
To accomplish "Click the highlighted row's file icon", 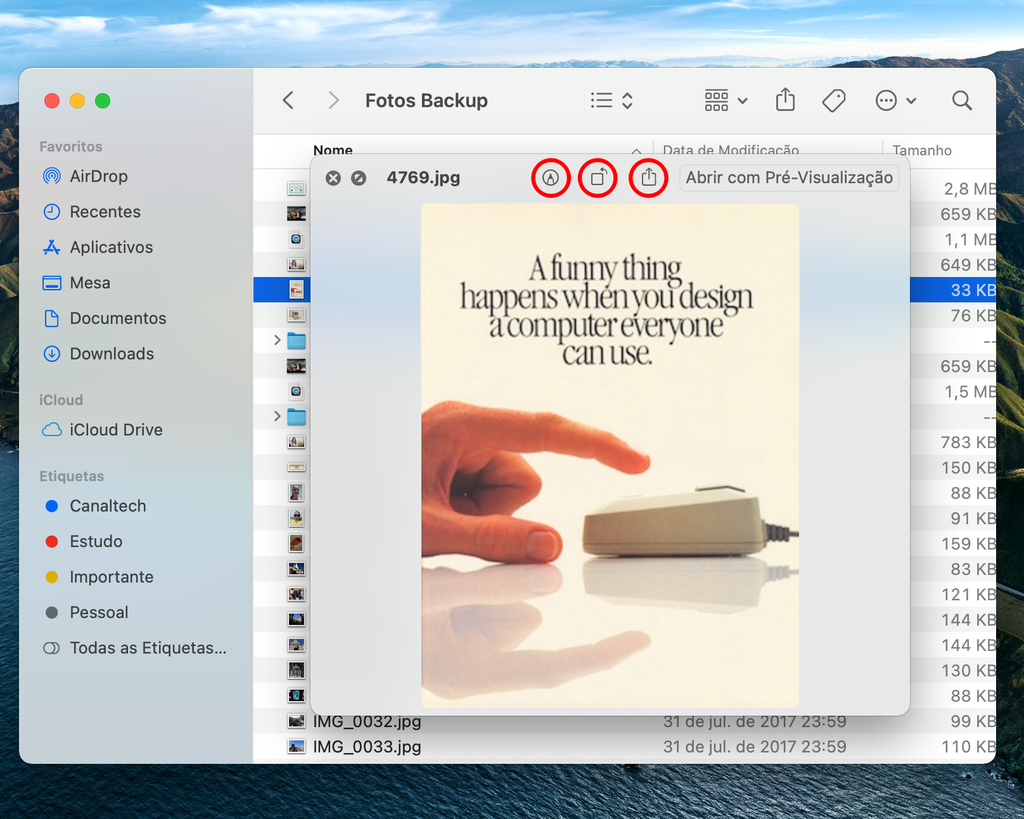I will [296, 289].
